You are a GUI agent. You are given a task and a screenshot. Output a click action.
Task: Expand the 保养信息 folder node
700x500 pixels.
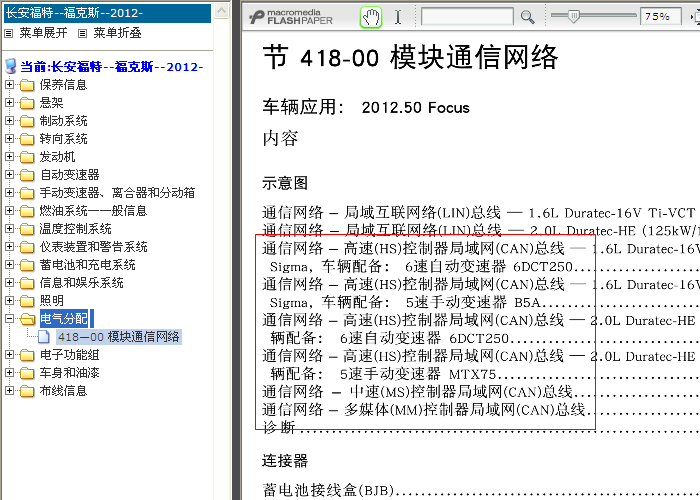(x=9, y=84)
